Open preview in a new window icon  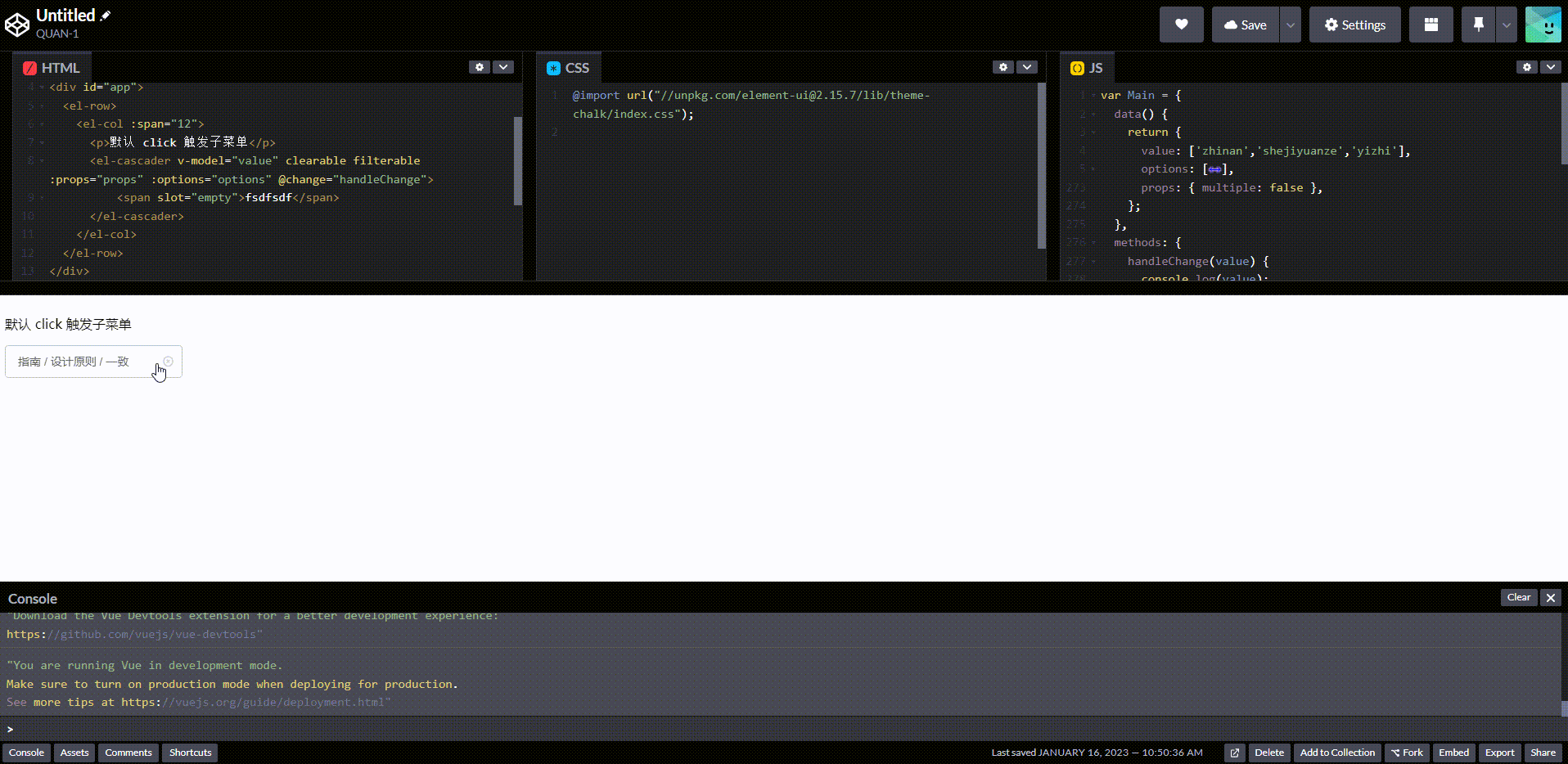tap(1235, 753)
